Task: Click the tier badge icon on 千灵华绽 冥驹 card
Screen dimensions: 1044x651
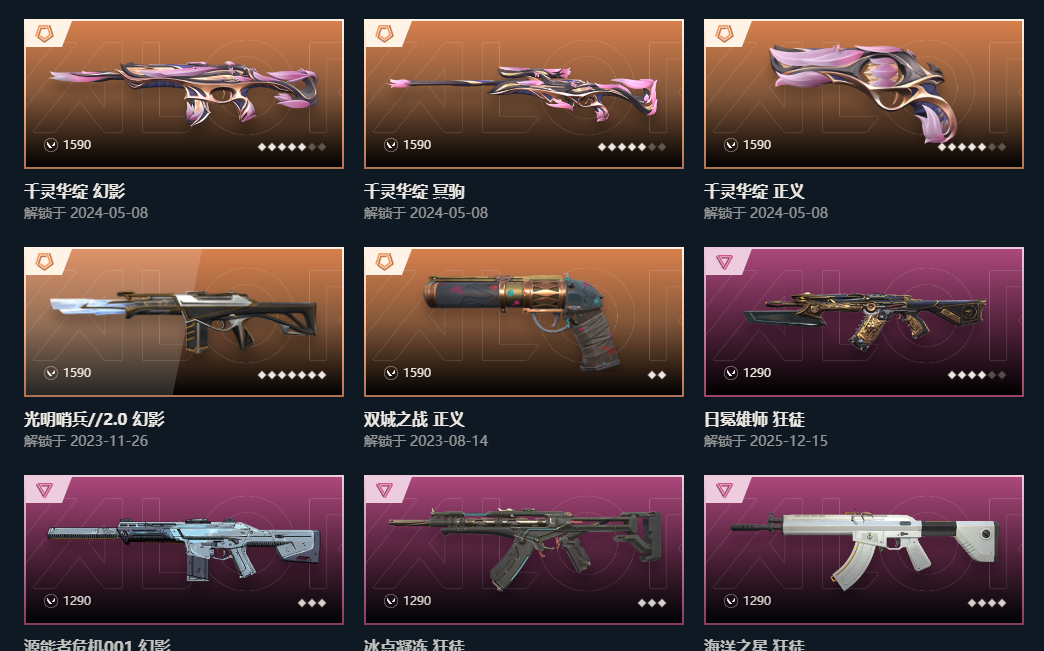Action: (x=385, y=33)
